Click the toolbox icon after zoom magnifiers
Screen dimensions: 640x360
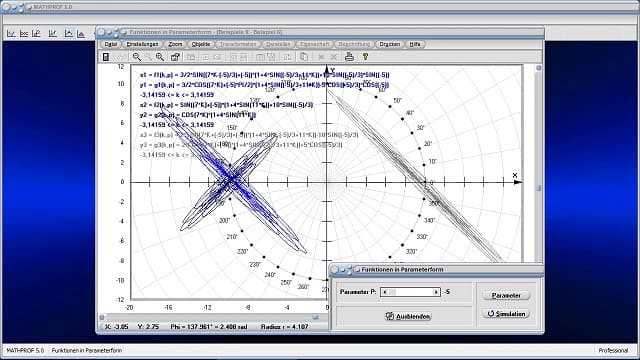click(175, 57)
